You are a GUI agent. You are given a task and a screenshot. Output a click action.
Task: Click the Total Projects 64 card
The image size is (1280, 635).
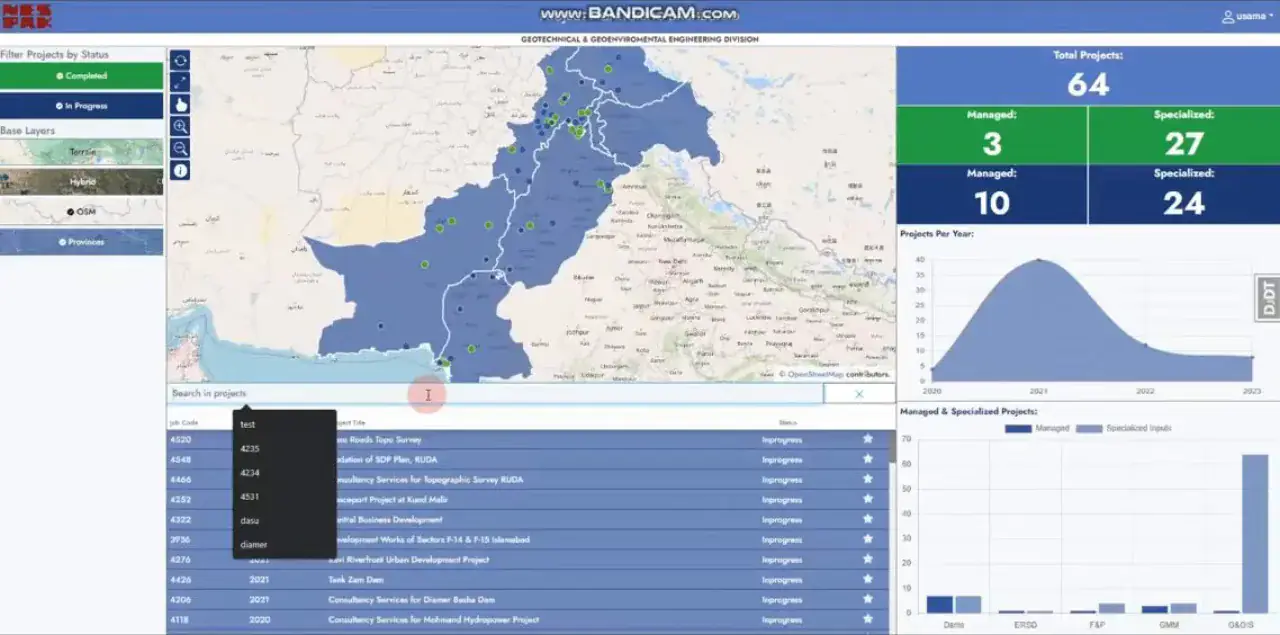1088,75
